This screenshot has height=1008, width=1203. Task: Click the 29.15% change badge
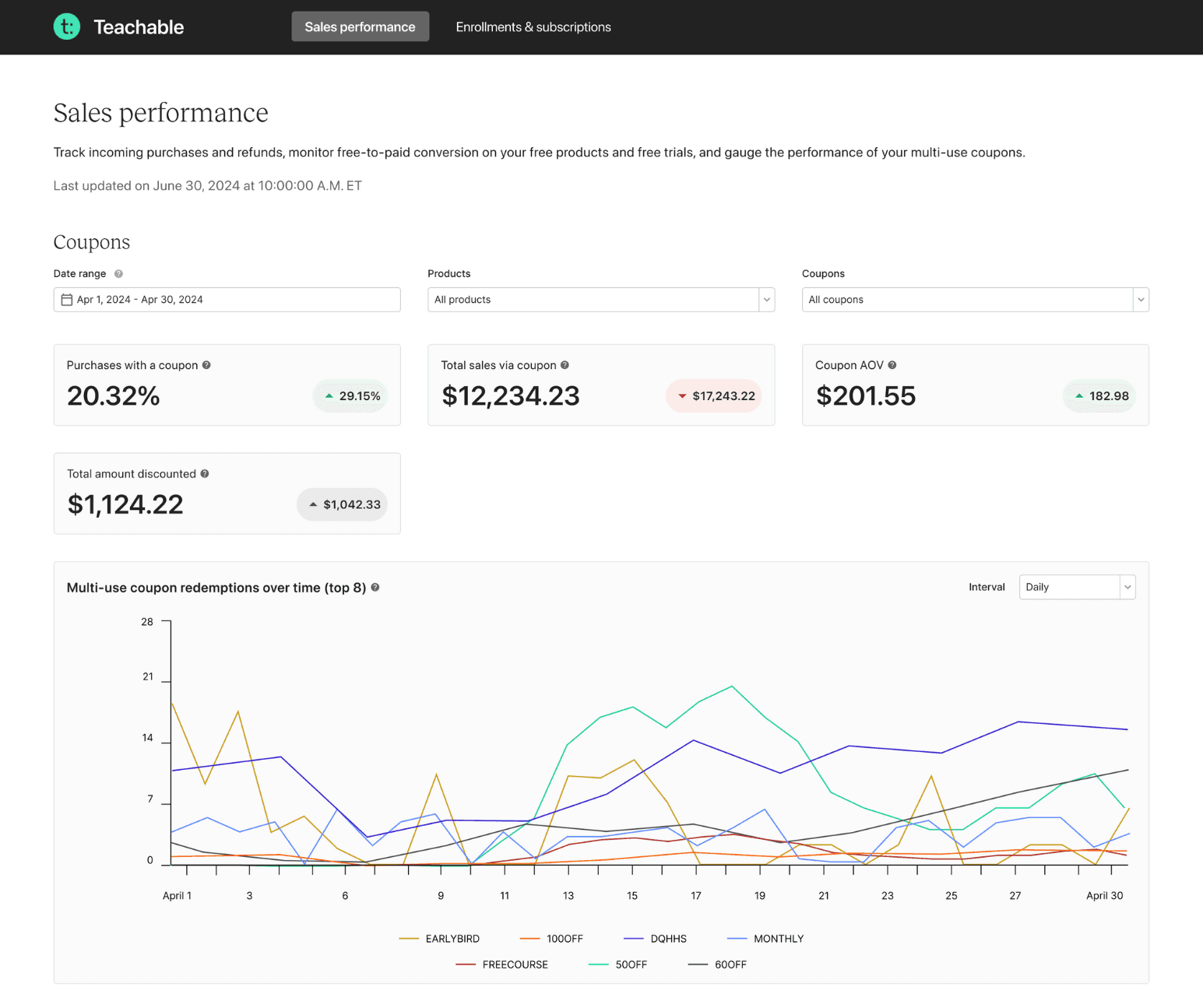coord(350,395)
